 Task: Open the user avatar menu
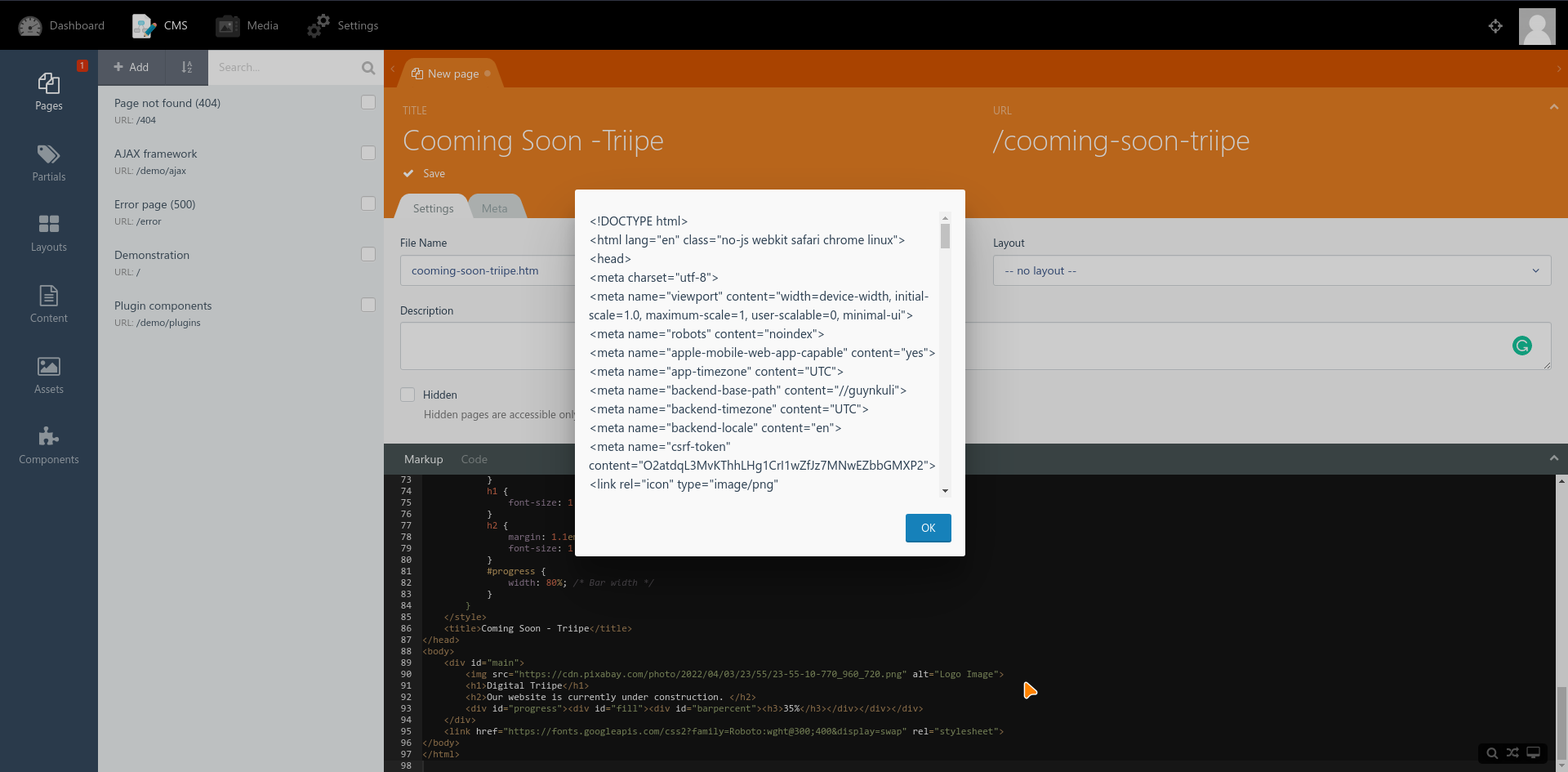coord(1537,26)
